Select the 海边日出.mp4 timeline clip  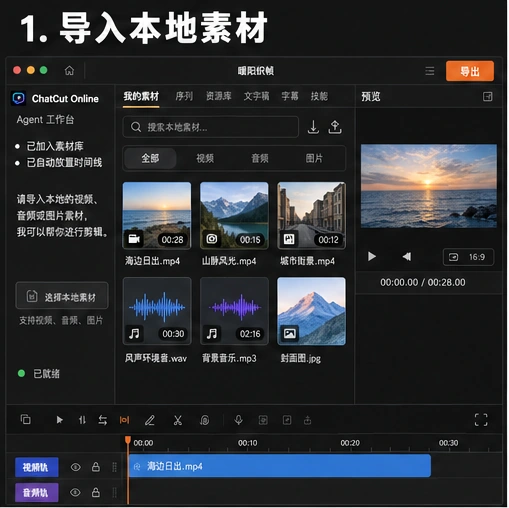(280, 466)
